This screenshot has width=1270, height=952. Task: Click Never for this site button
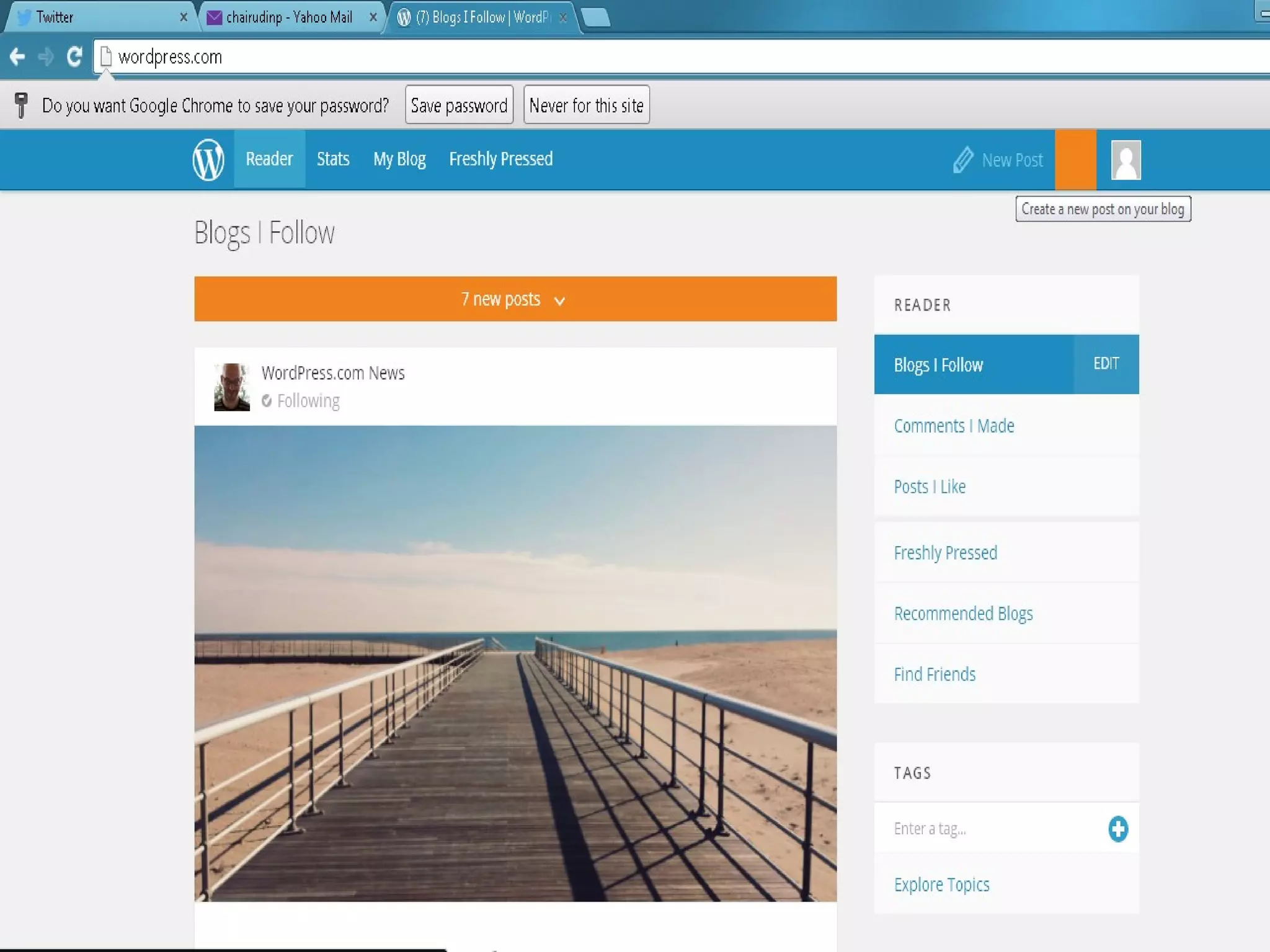pyautogui.click(x=586, y=105)
